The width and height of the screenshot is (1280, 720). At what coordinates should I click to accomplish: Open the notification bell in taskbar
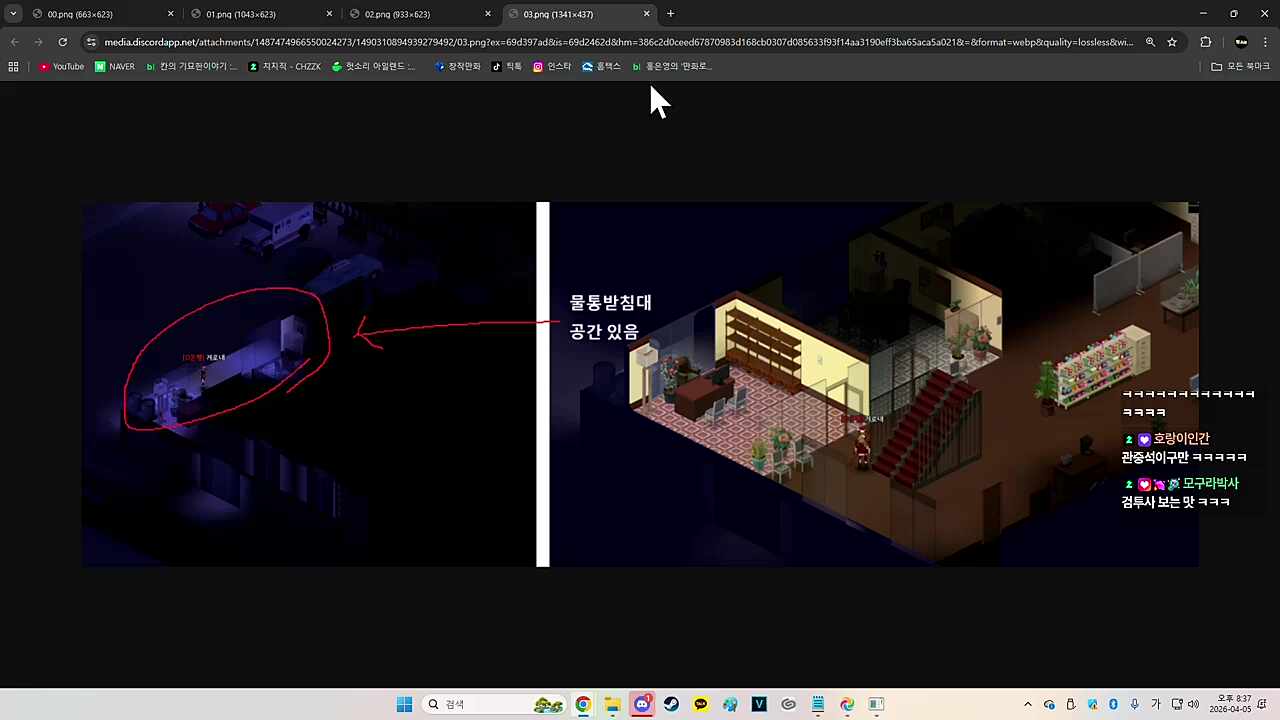pyautogui.click(x=1263, y=704)
